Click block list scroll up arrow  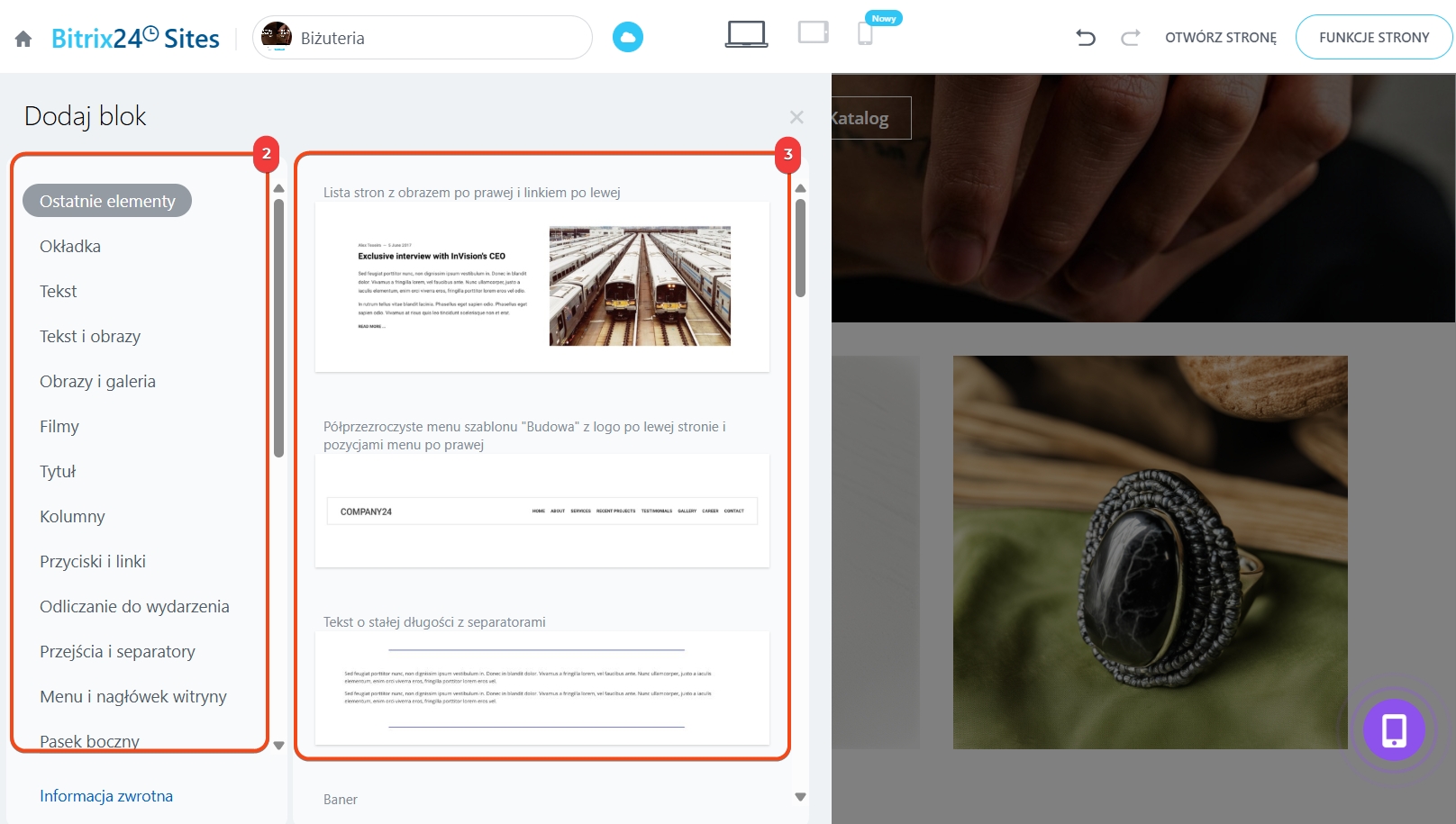[x=800, y=188]
